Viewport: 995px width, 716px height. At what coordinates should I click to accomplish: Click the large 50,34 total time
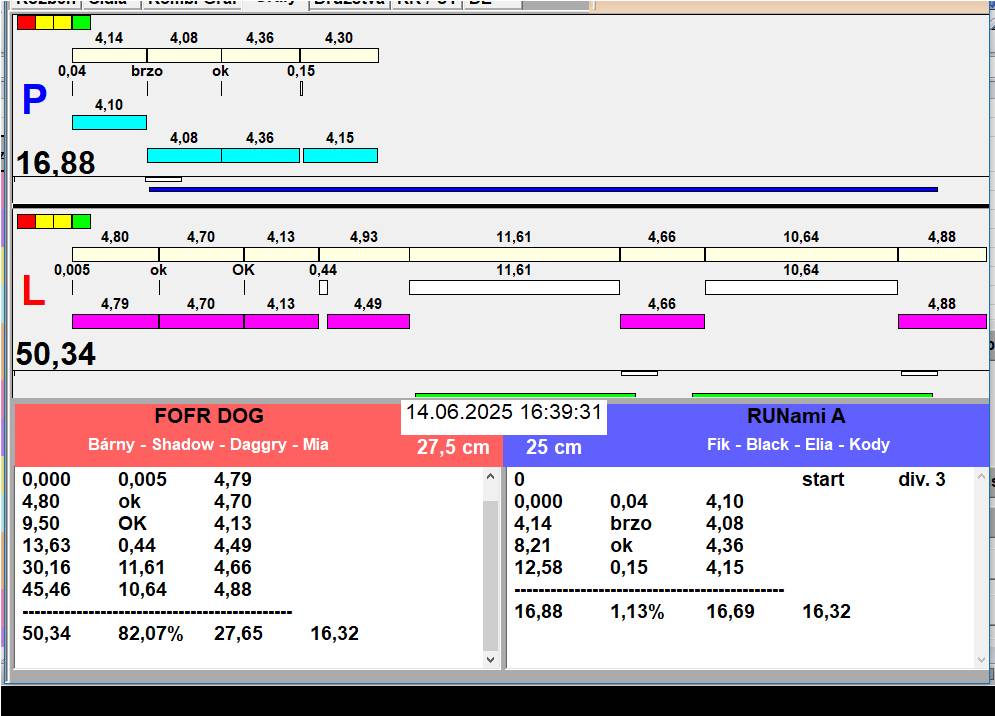tap(56, 354)
